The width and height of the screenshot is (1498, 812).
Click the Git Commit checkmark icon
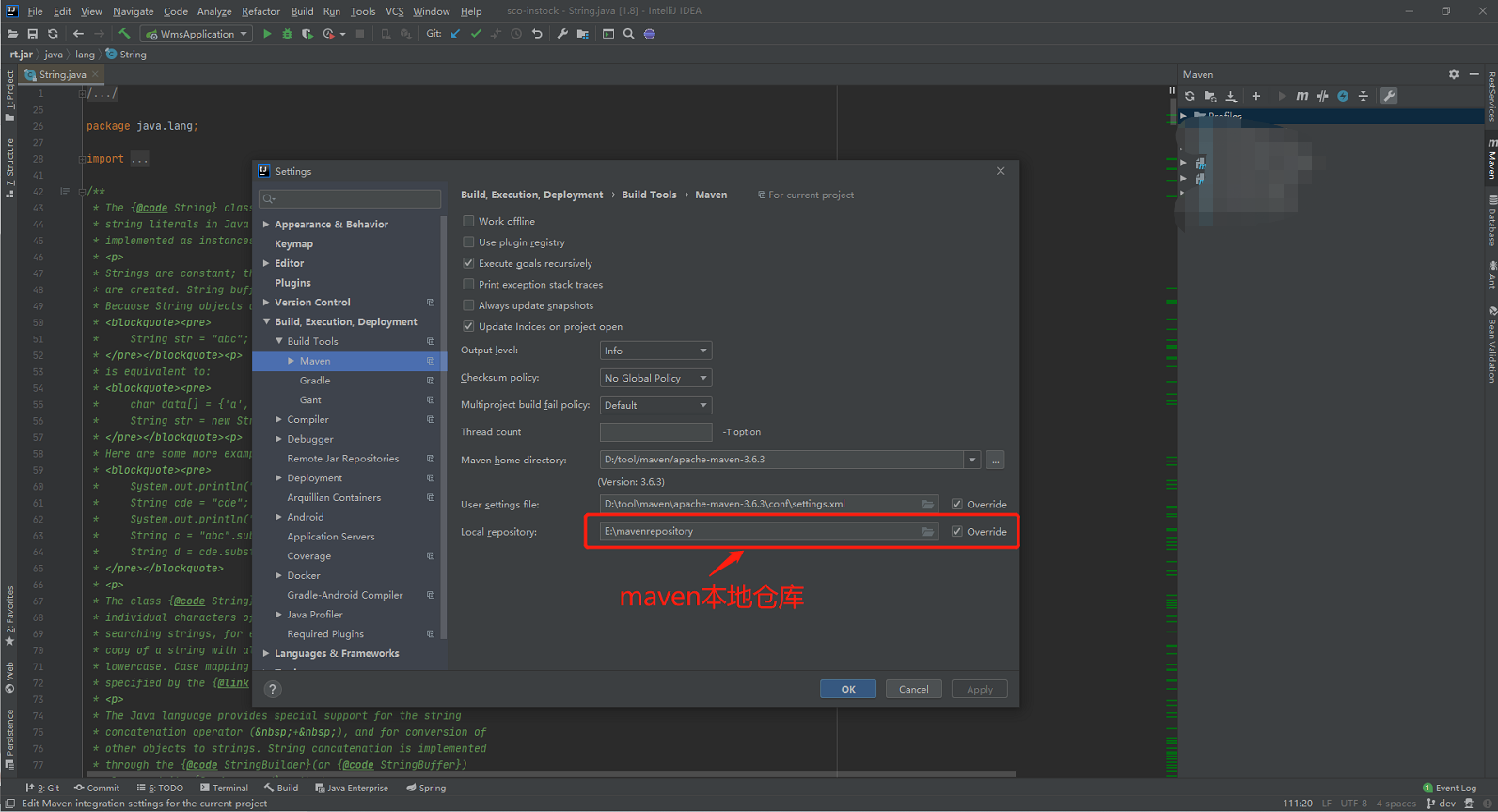click(x=476, y=34)
